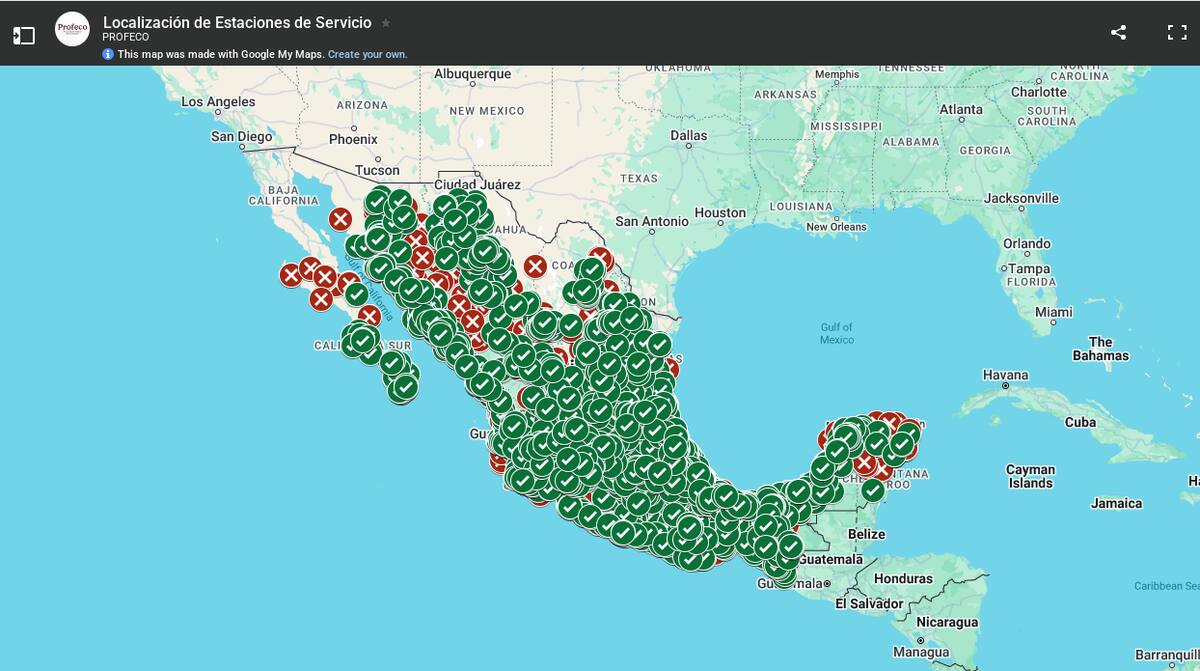Click the Miami city label
Image resolution: width=1200 pixels, height=671 pixels.
[x=1053, y=312]
